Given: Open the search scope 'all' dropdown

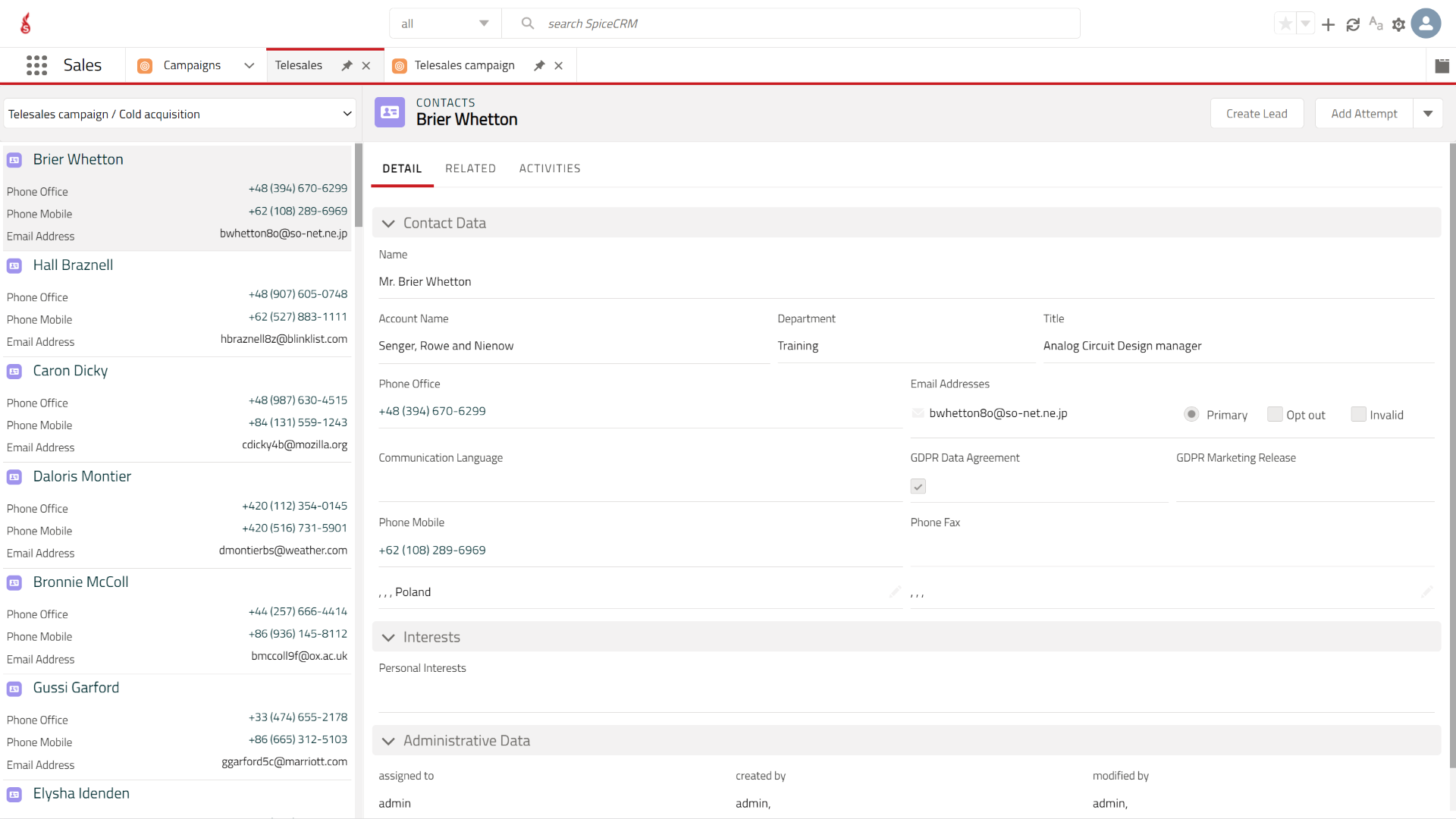Looking at the screenshot, I should (445, 24).
